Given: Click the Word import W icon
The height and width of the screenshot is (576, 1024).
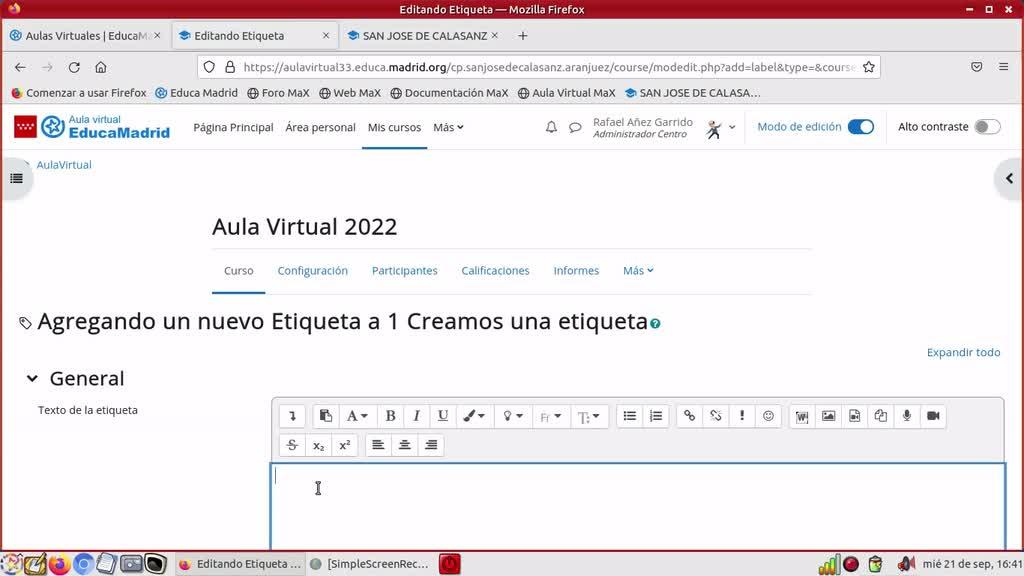Looking at the screenshot, I should click(x=802, y=416).
